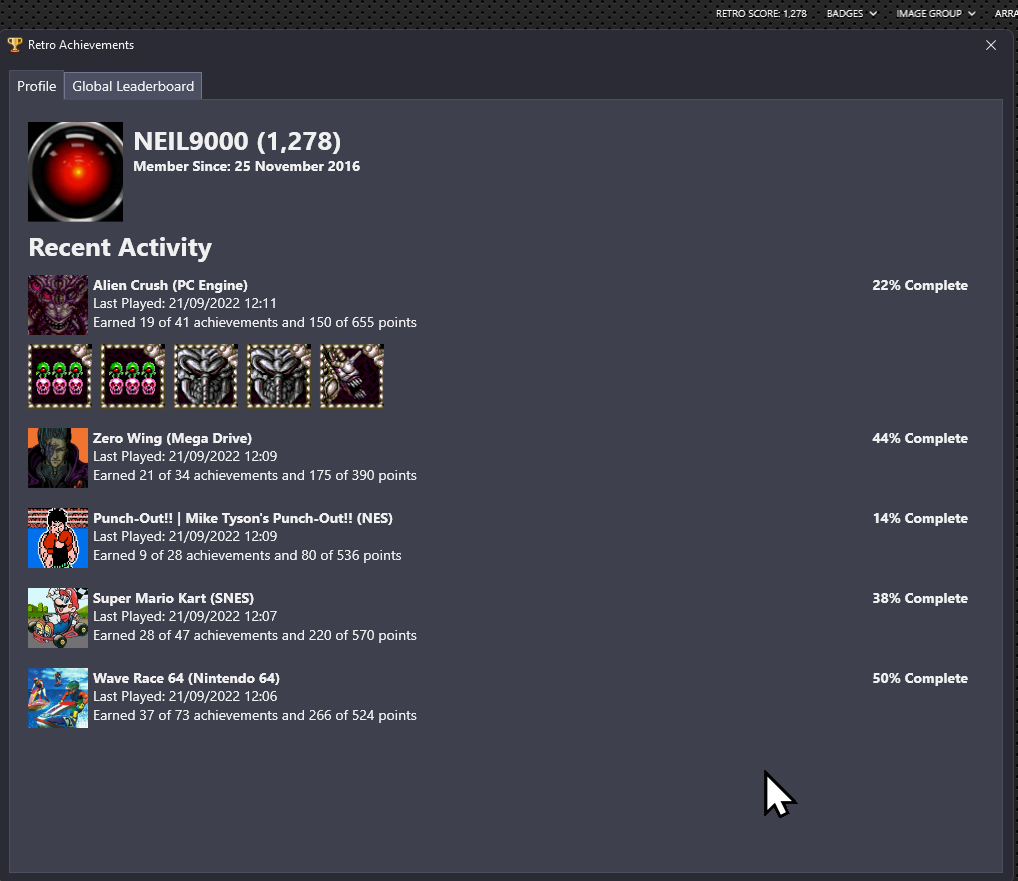Click Last Played: 21/09/2022 12:06 text
This screenshot has width=1018, height=881.
(x=185, y=696)
